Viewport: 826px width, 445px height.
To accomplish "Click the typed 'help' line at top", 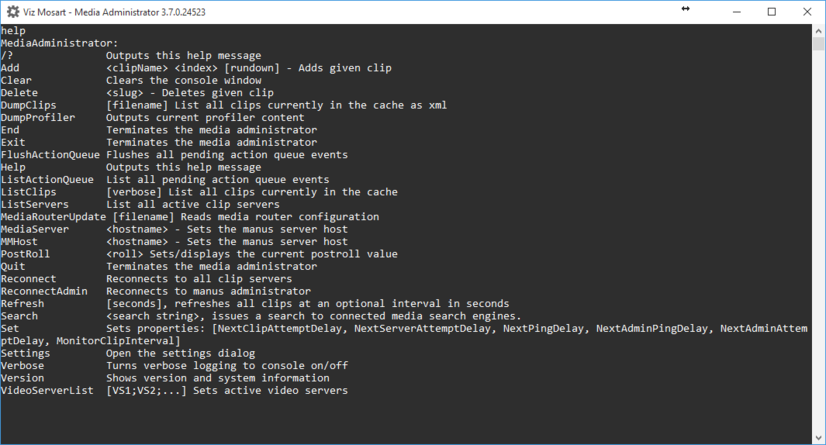I will point(13,31).
